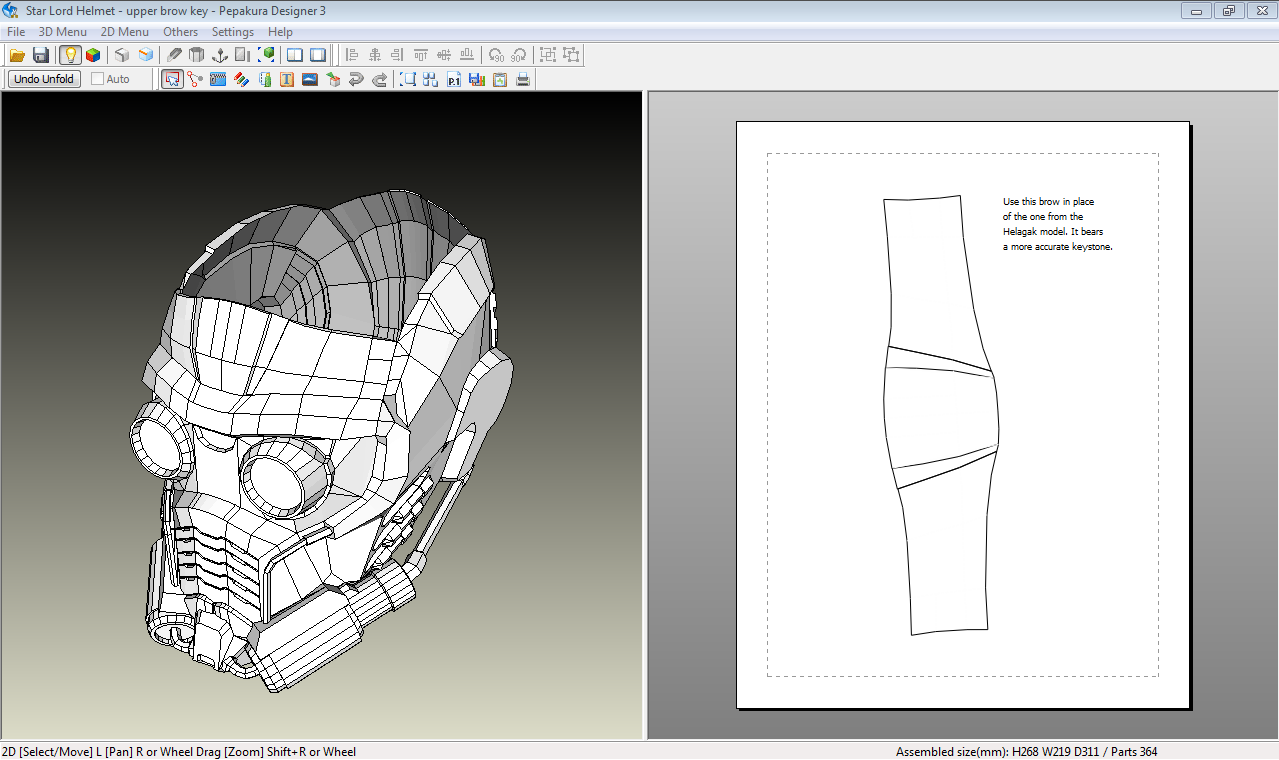
Task: Open the Settings menu
Action: pyautogui.click(x=233, y=32)
